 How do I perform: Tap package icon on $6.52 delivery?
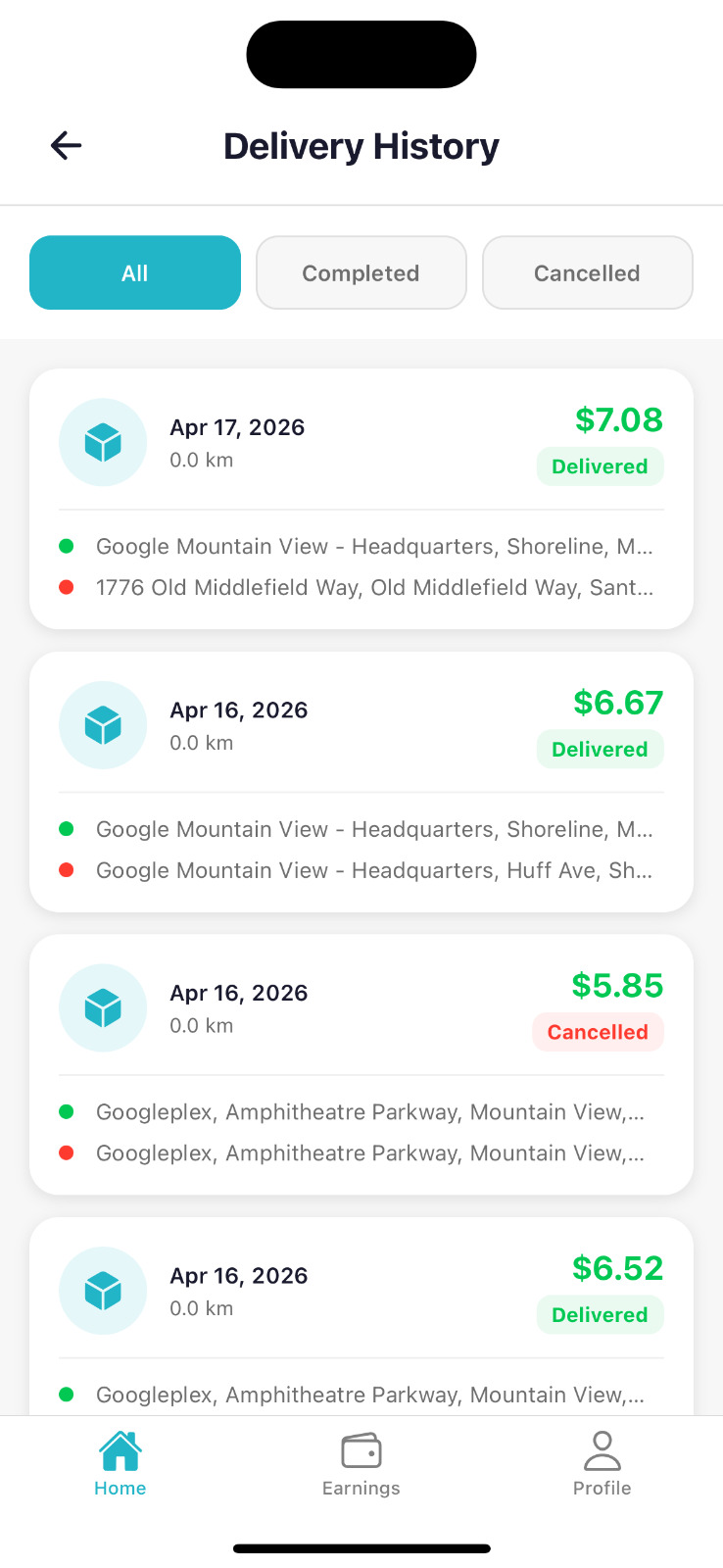coord(103,1291)
